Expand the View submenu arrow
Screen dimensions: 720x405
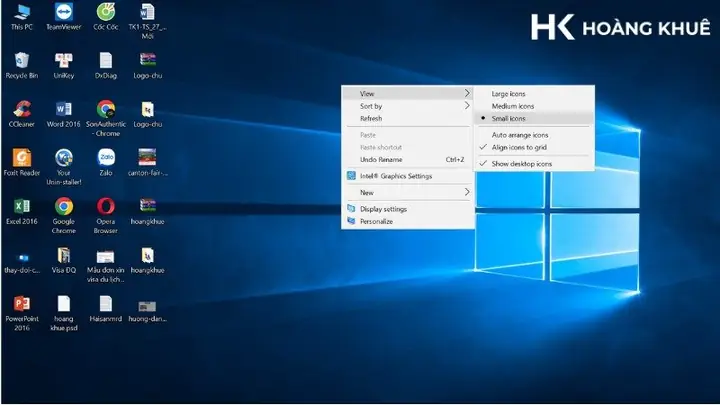[467, 93]
